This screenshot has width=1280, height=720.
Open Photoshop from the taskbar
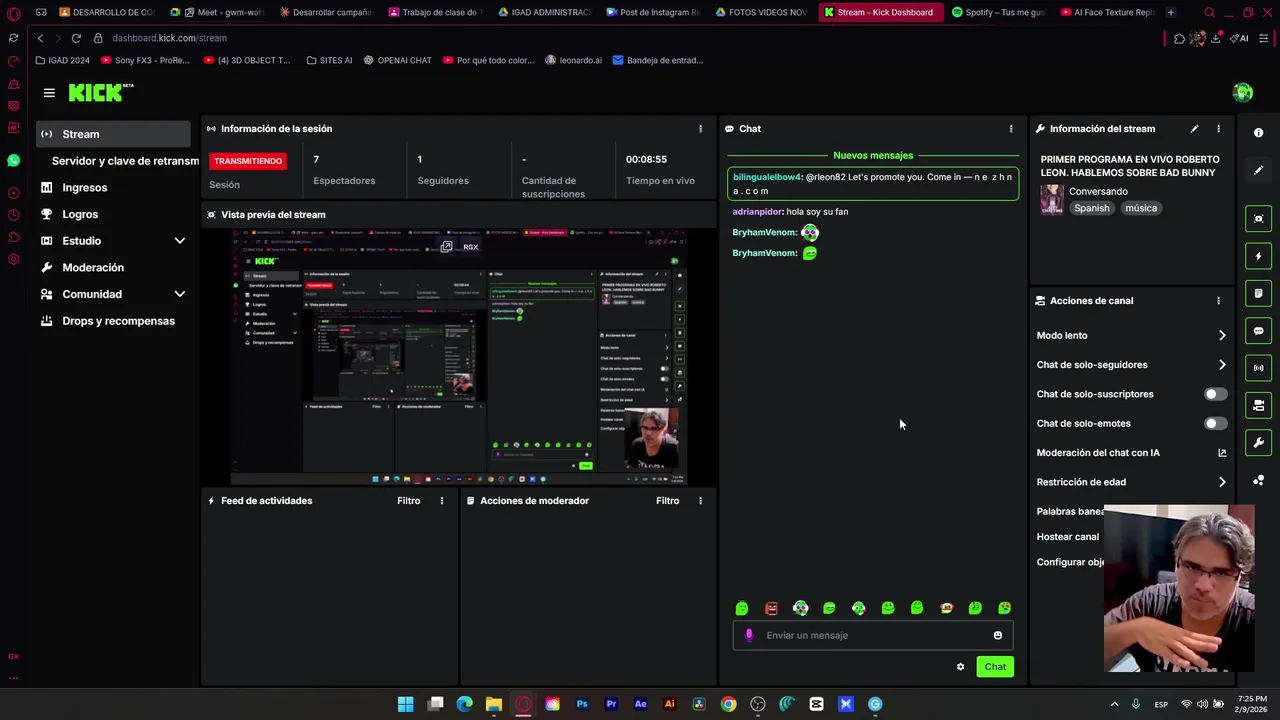[582, 704]
